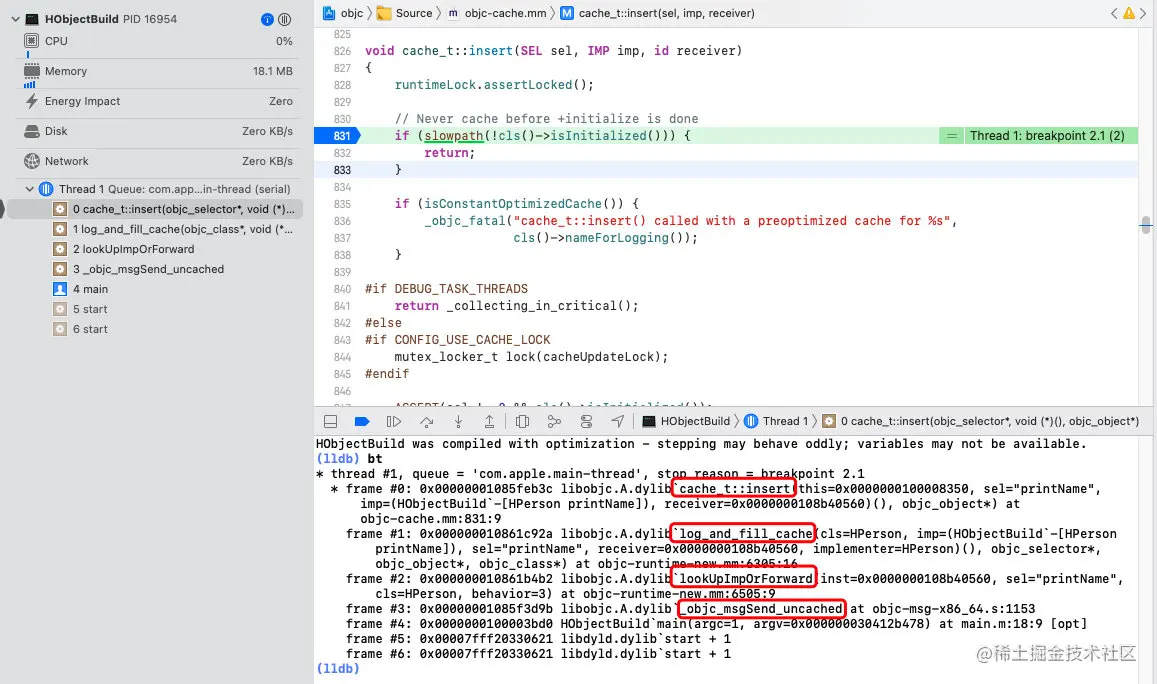
Task: Click the return _collecting_in_critical() line
Action: click(516, 306)
